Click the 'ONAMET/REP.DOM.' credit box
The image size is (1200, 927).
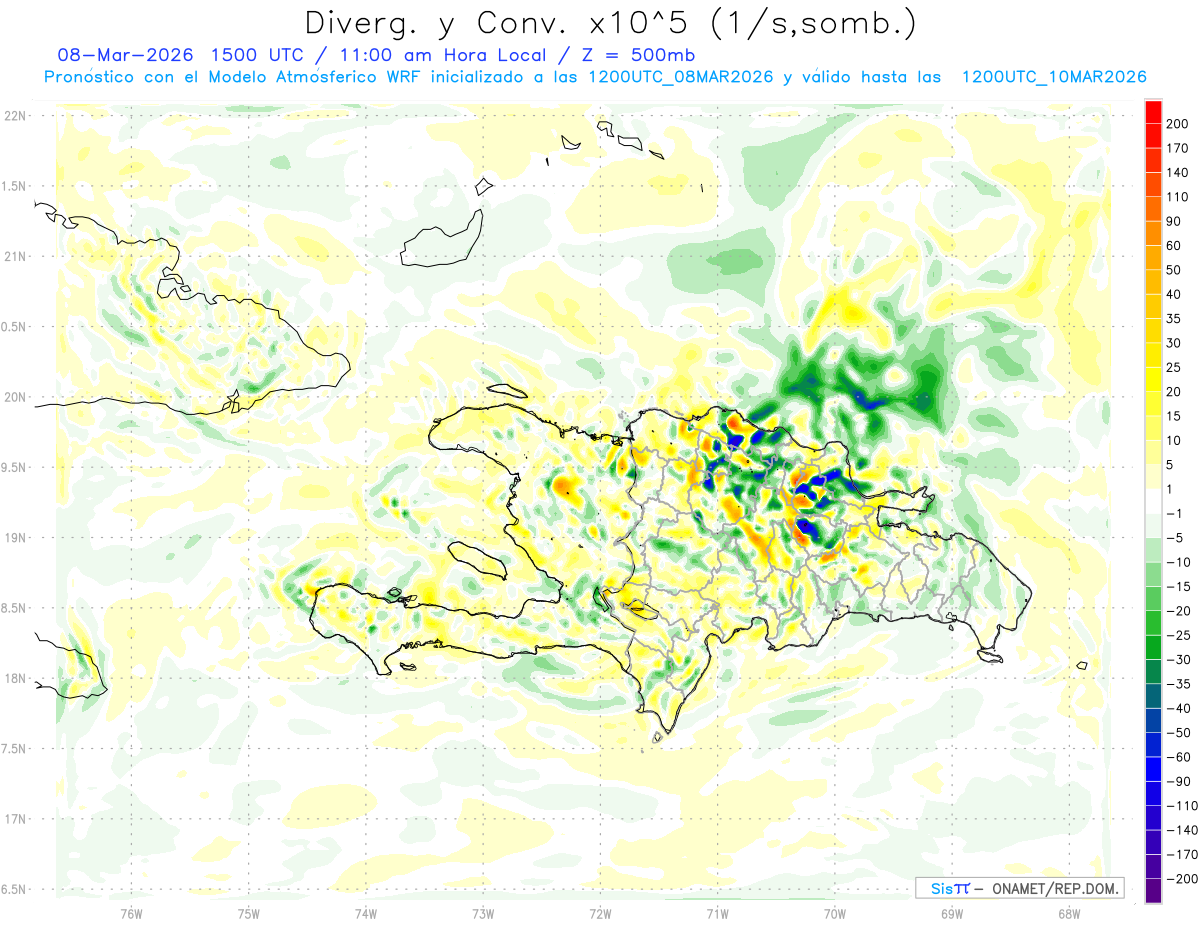(x=1019, y=888)
